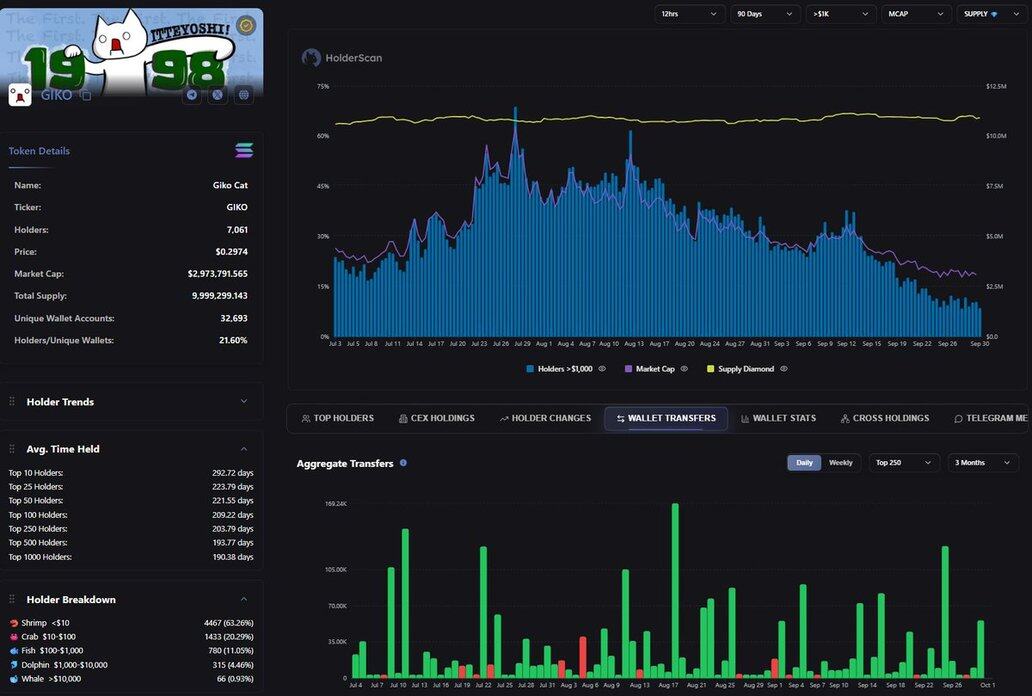Click the blue Holders >$1,000 legend swatch

point(530,369)
